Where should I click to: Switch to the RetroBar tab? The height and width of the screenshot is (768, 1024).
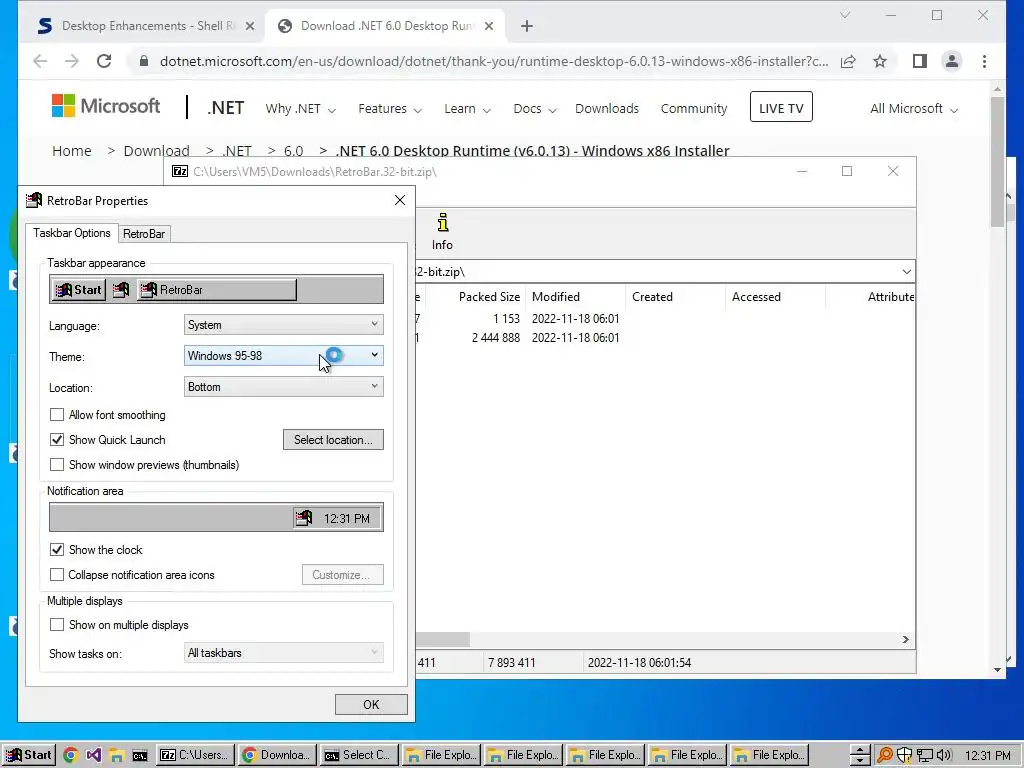[144, 234]
